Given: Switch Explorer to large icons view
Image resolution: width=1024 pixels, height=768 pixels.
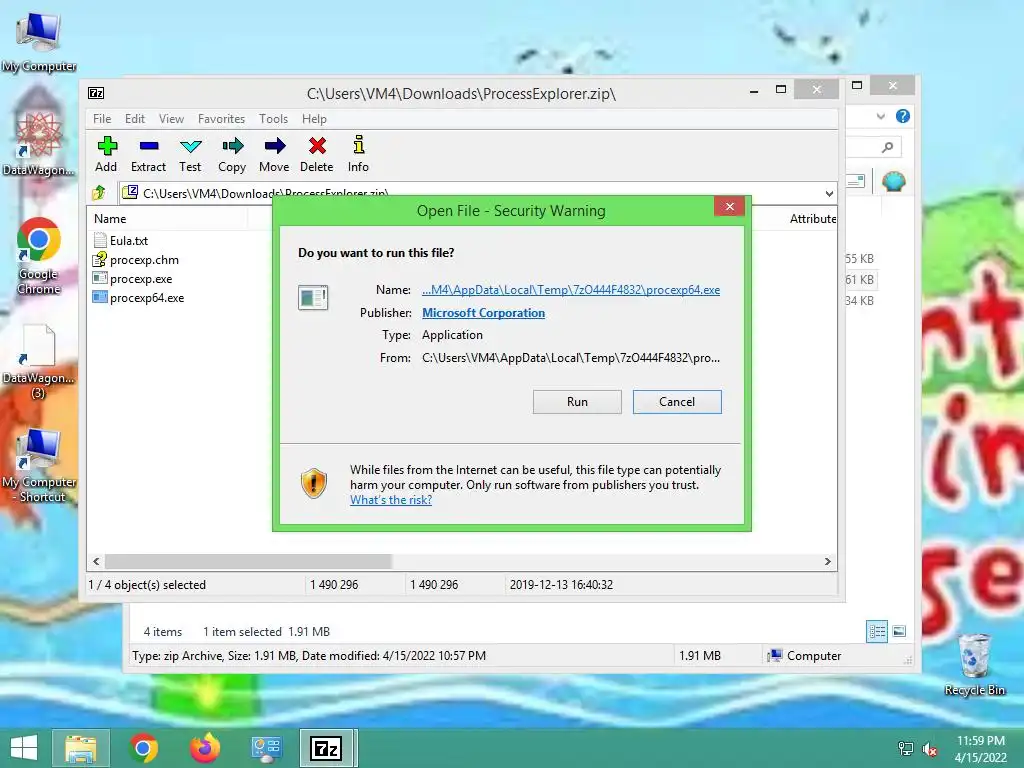Looking at the screenshot, I should tap(899, 631).
